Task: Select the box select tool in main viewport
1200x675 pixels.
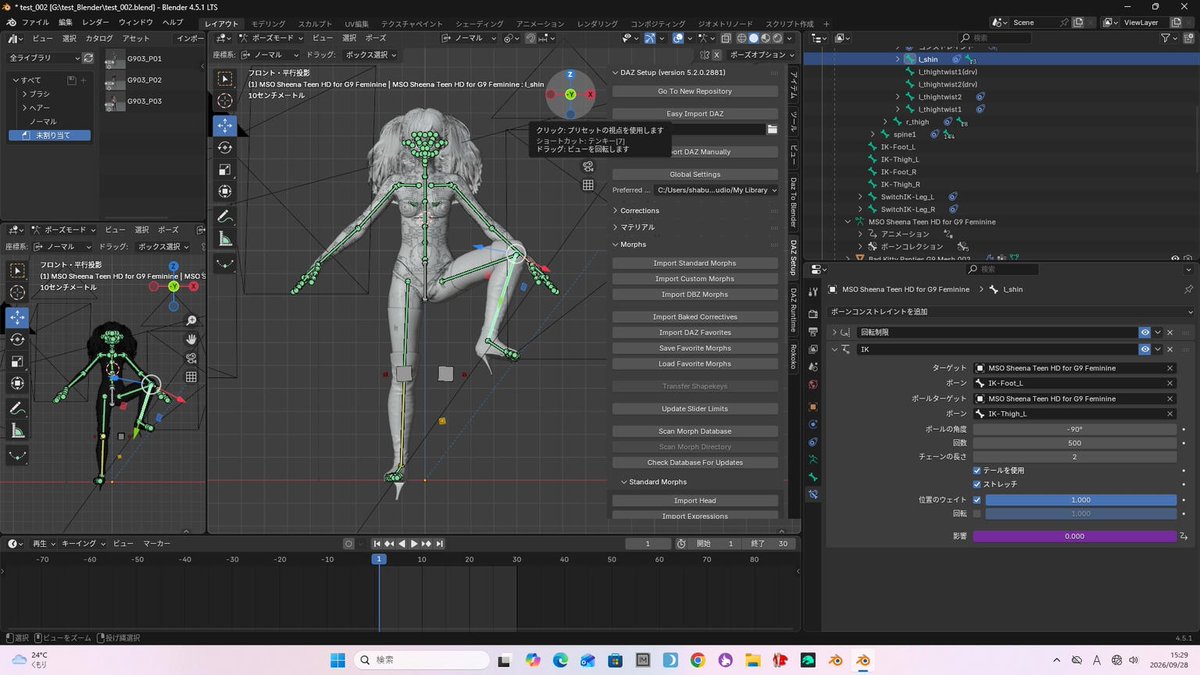Action: coord(225,78)
